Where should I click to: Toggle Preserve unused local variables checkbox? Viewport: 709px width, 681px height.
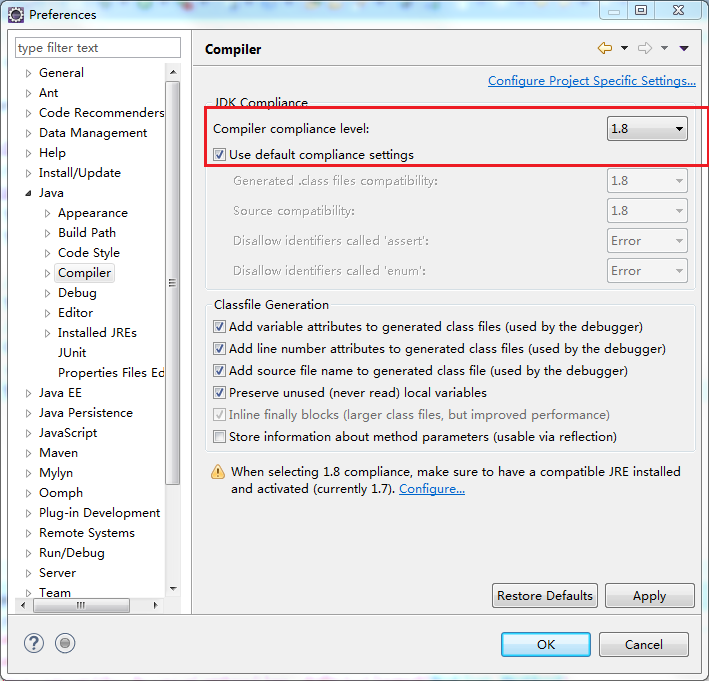coord(219,393)
